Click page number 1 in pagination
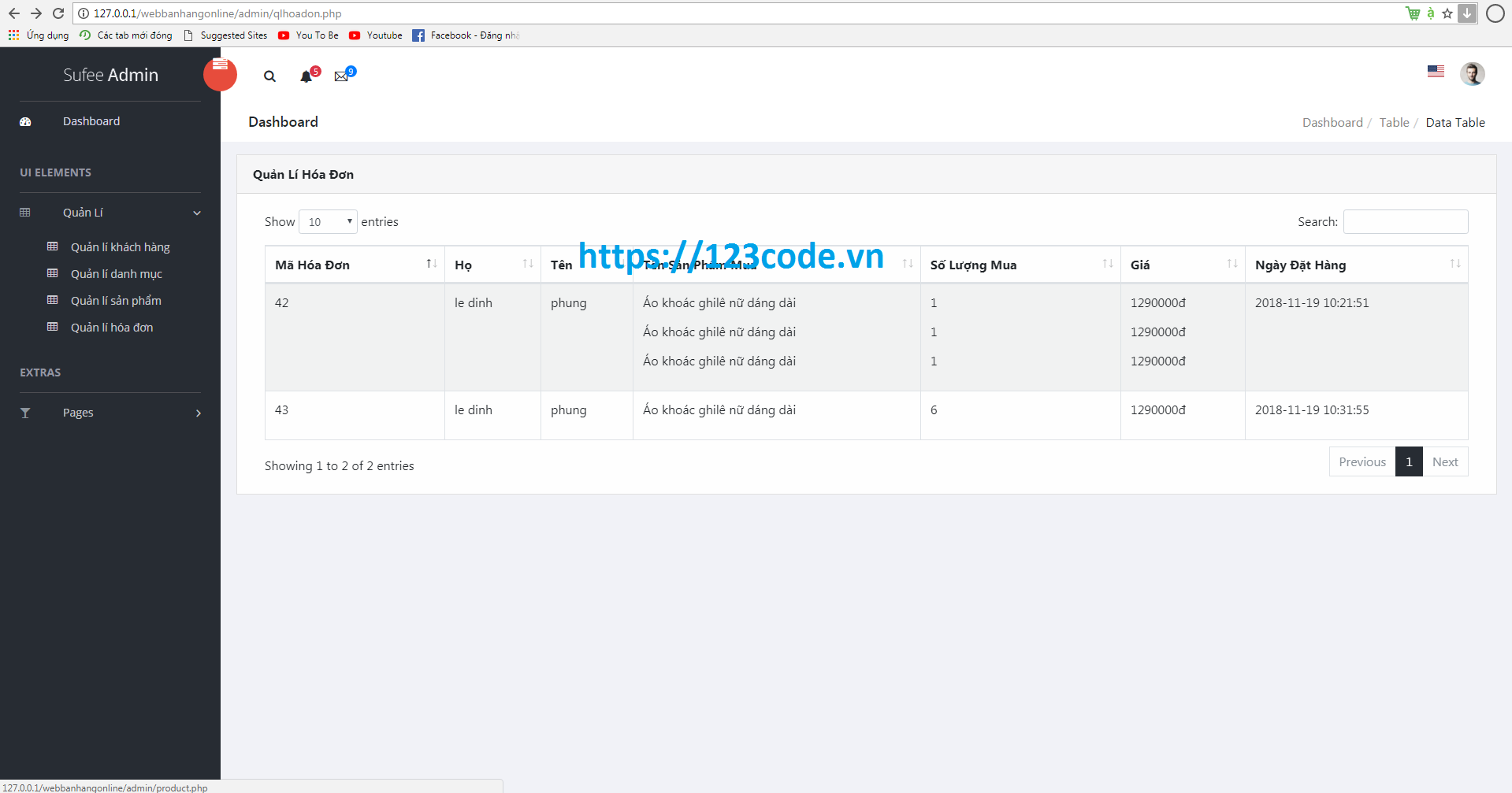 (1409, 461)
